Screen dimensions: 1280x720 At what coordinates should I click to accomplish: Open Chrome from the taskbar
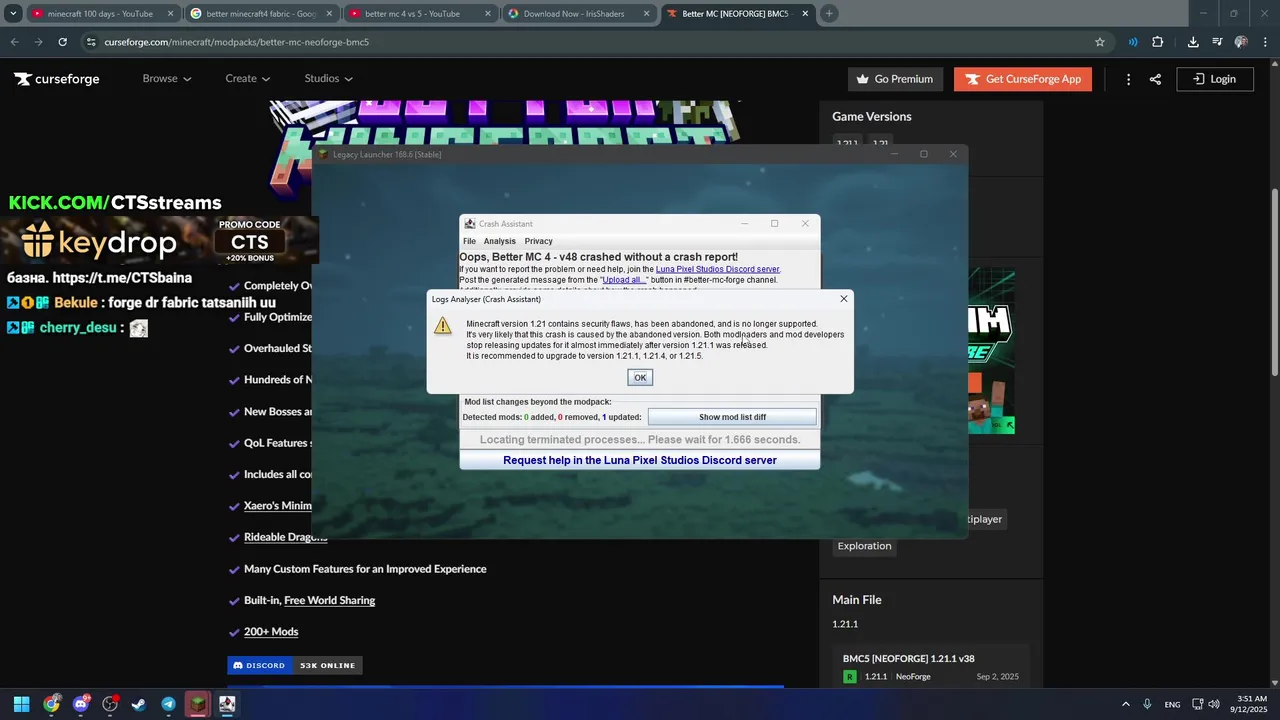(x=51, y=704)
